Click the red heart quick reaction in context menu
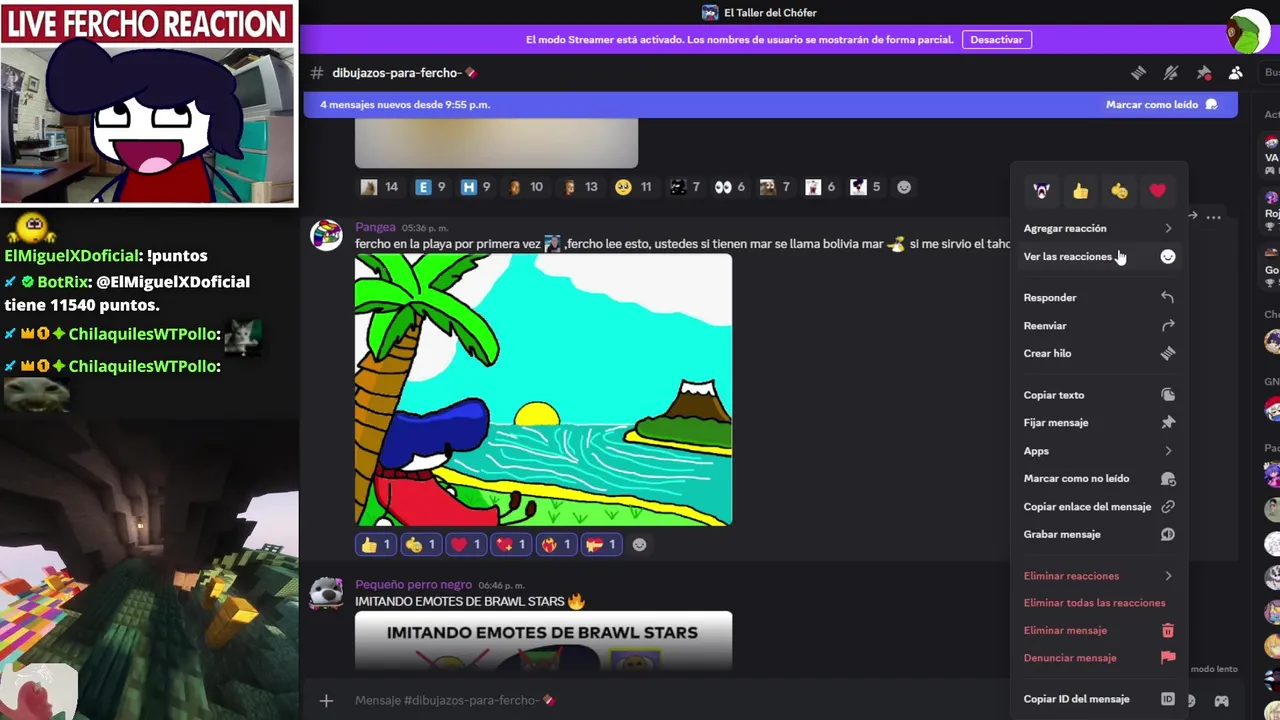 (x=1157, y=191)
